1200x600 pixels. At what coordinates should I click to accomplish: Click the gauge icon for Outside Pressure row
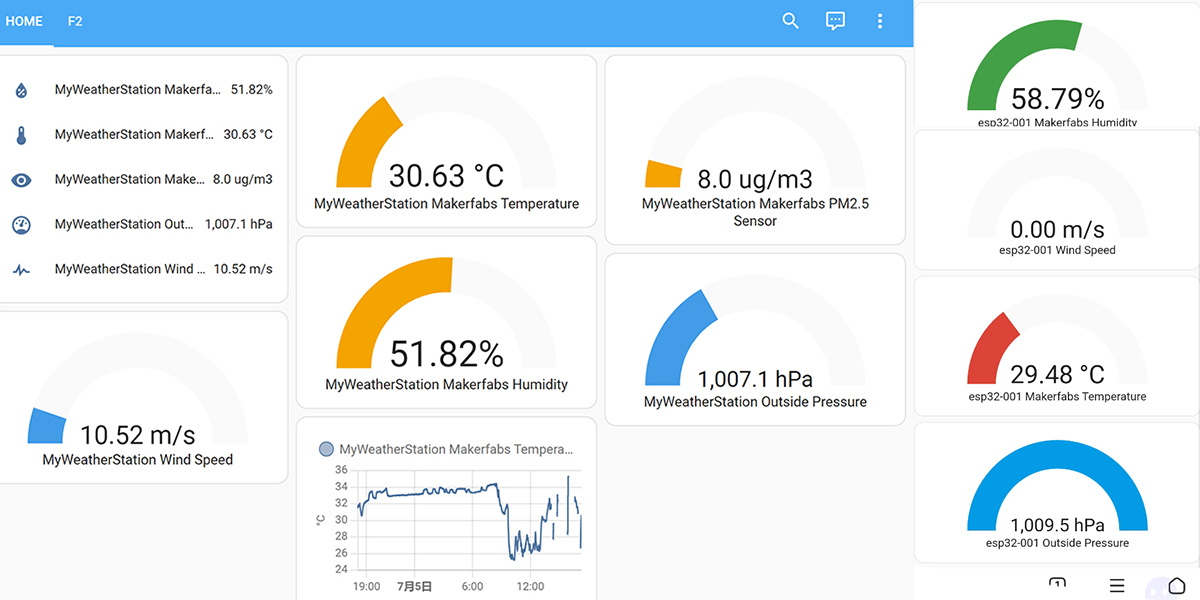click(x=21, y=225)
